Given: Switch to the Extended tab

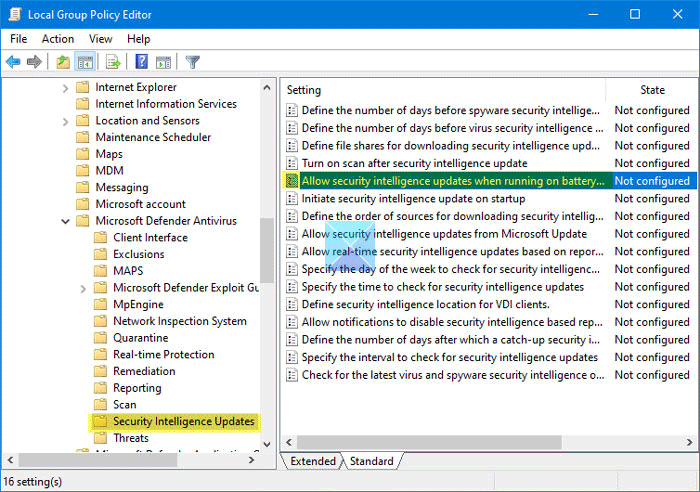Looking at the screenshot, I should click(x=313, y=461).
